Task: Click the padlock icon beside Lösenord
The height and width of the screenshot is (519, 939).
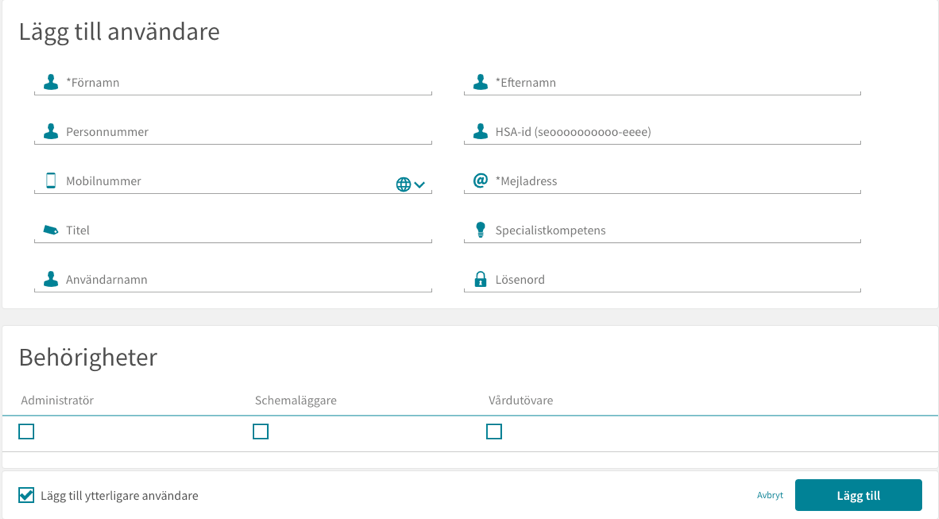Action: point(480,279)
